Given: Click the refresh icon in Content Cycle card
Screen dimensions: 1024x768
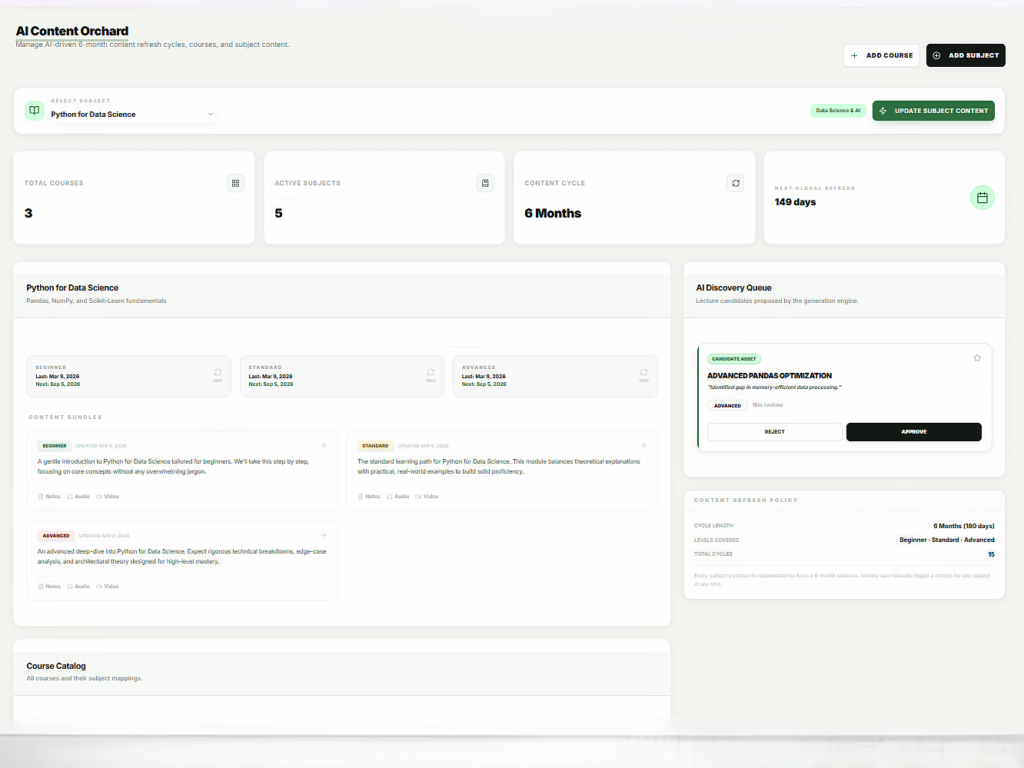Looking at the screenshot, I should click(736, 183).
